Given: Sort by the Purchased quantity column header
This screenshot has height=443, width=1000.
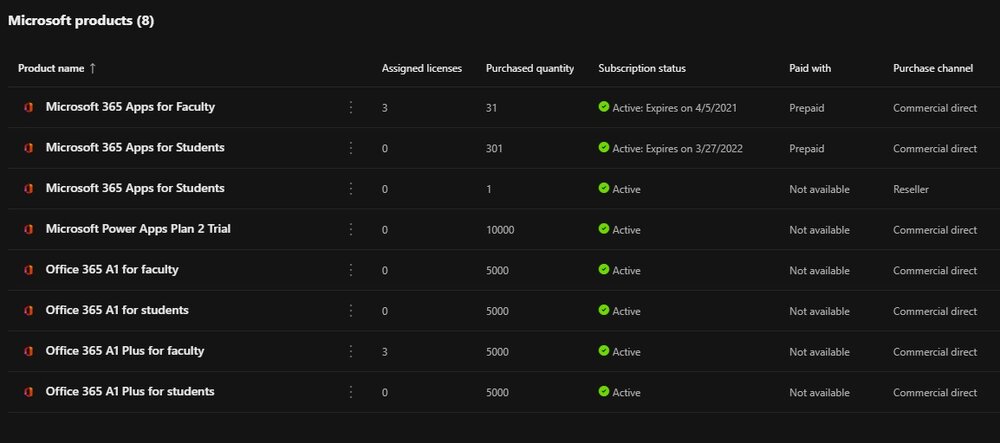Looking at the screenshot, I should [x=530, y=68].
